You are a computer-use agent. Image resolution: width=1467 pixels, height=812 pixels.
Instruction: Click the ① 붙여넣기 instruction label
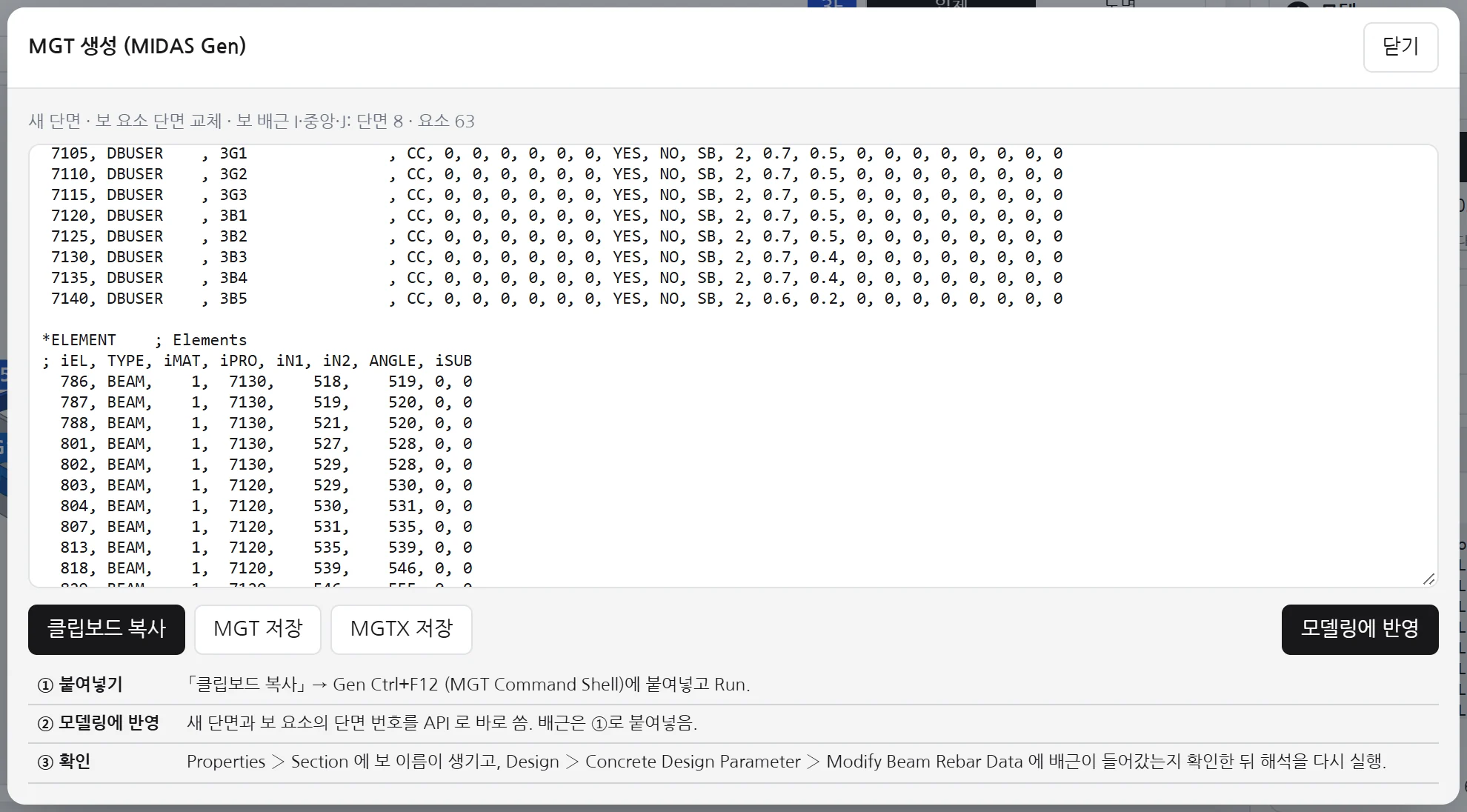[80, 685]
